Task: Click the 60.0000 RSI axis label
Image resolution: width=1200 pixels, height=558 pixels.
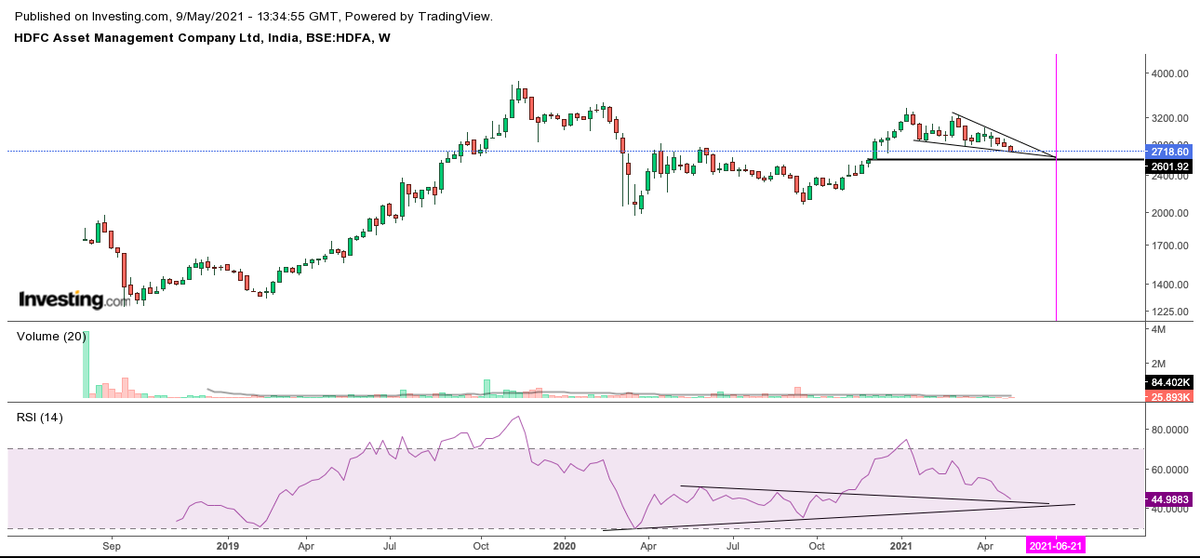Action: coord(1171,470)
